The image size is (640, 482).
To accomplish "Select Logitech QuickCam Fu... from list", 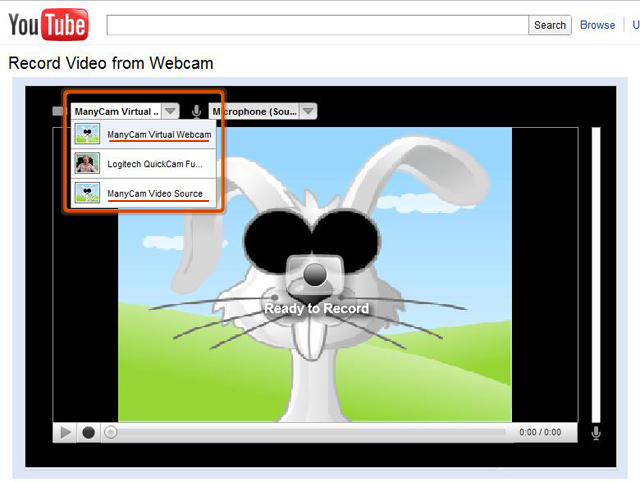I will 144,164.
